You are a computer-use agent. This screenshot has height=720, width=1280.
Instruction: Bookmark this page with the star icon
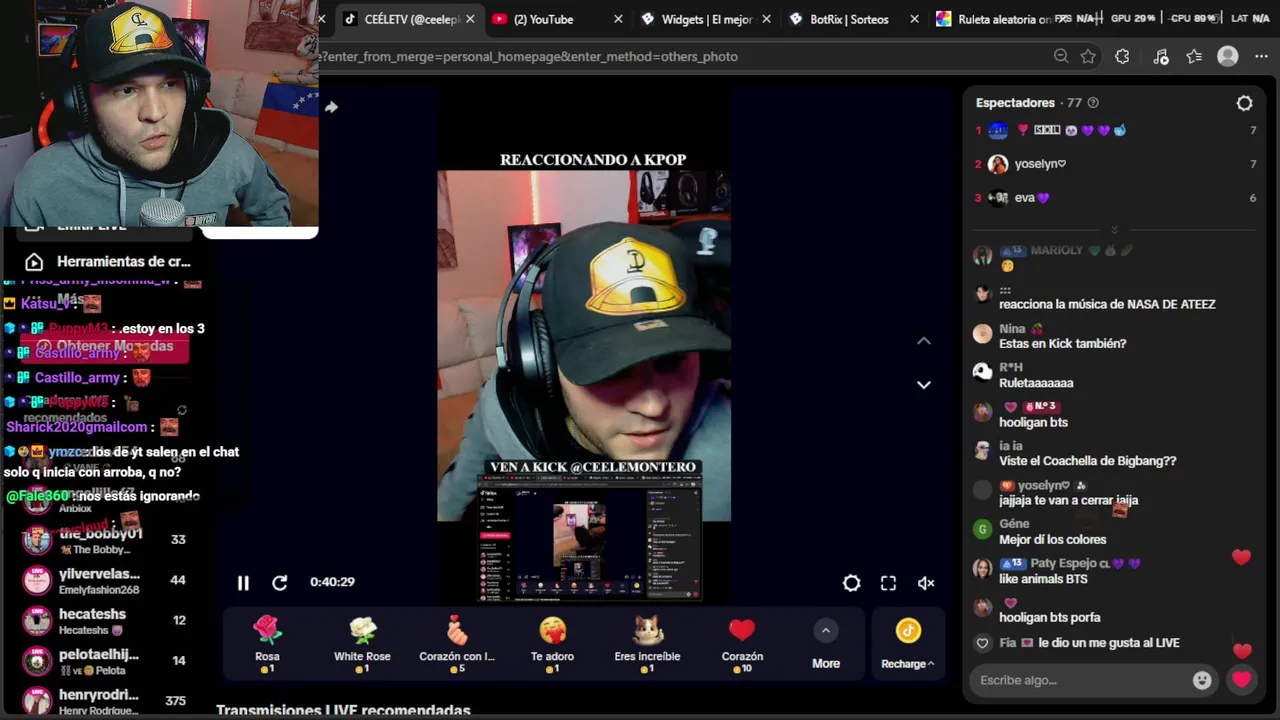click(x=1088, y=56)
